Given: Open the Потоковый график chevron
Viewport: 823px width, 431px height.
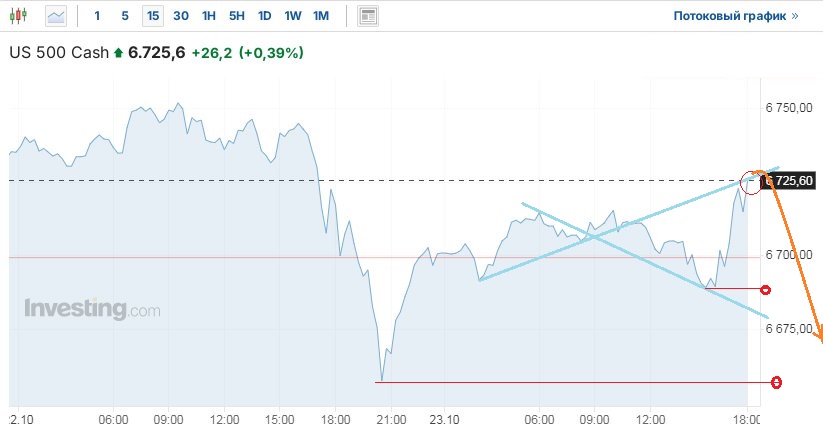Looking at the screenshot, I should point(795,16).
